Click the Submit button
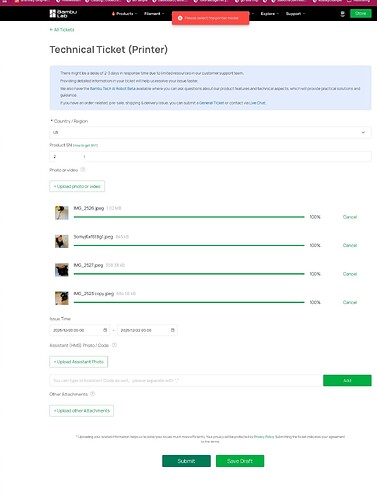This screenshot has height=500, width=377. pos(186,461)
